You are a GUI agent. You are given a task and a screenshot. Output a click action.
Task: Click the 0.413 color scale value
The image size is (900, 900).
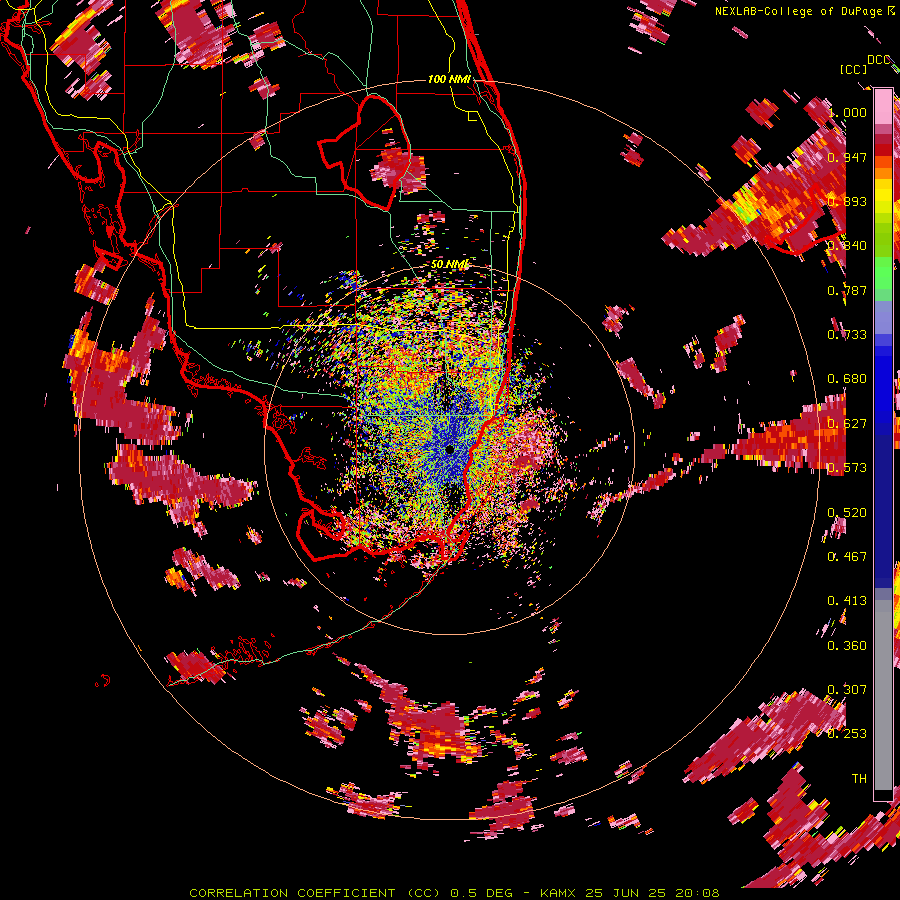point(847,601)
